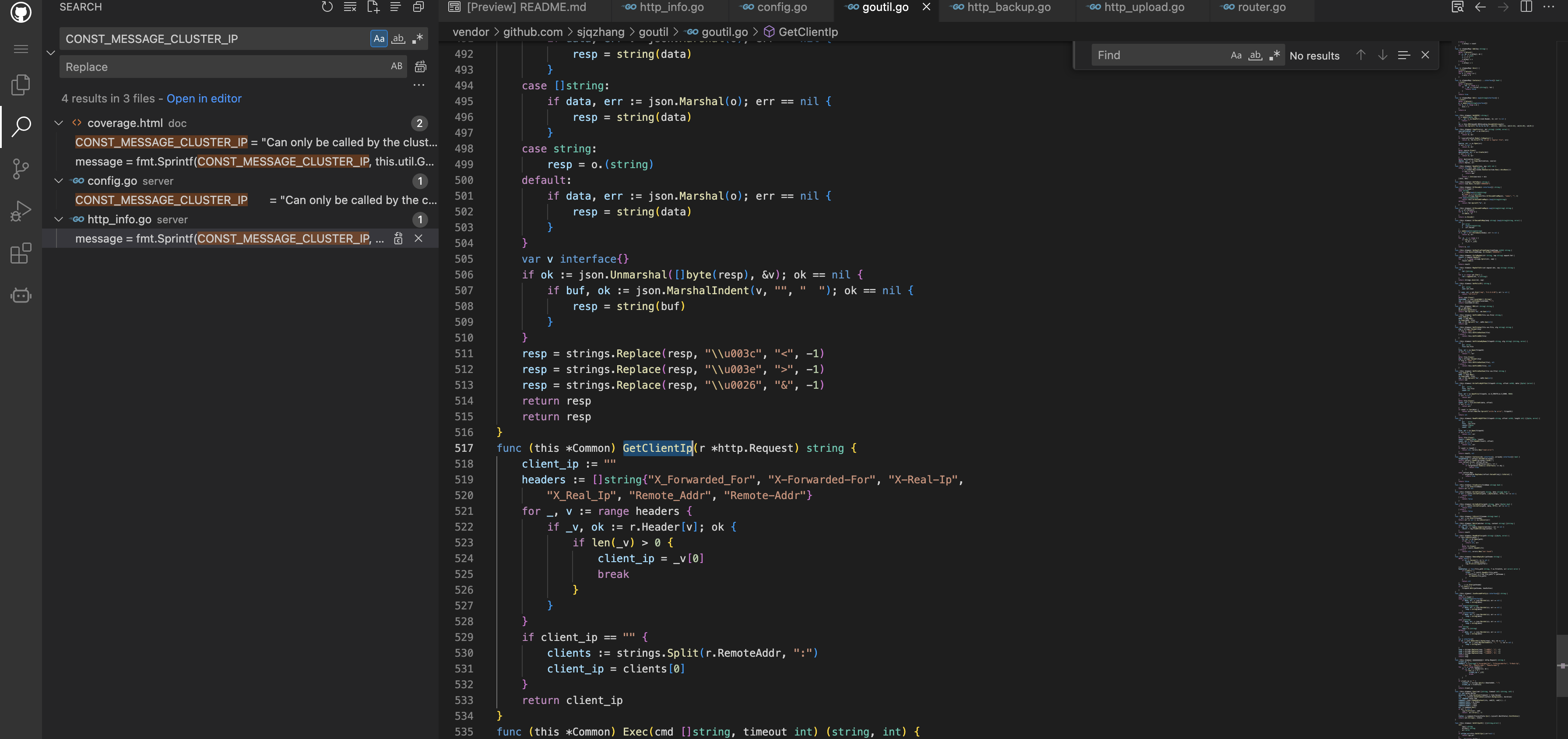The width and height of the screenshot is (1568, 739).
Task: Click the Replace All icon
Action: [x=420, y=67]
